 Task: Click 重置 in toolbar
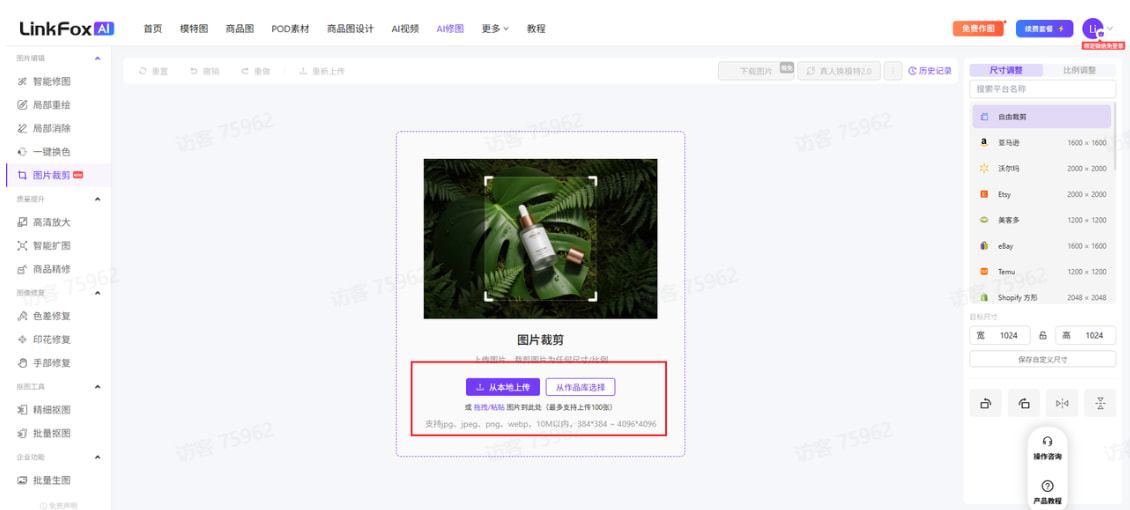pyautogui.click(x=154, y=71)
